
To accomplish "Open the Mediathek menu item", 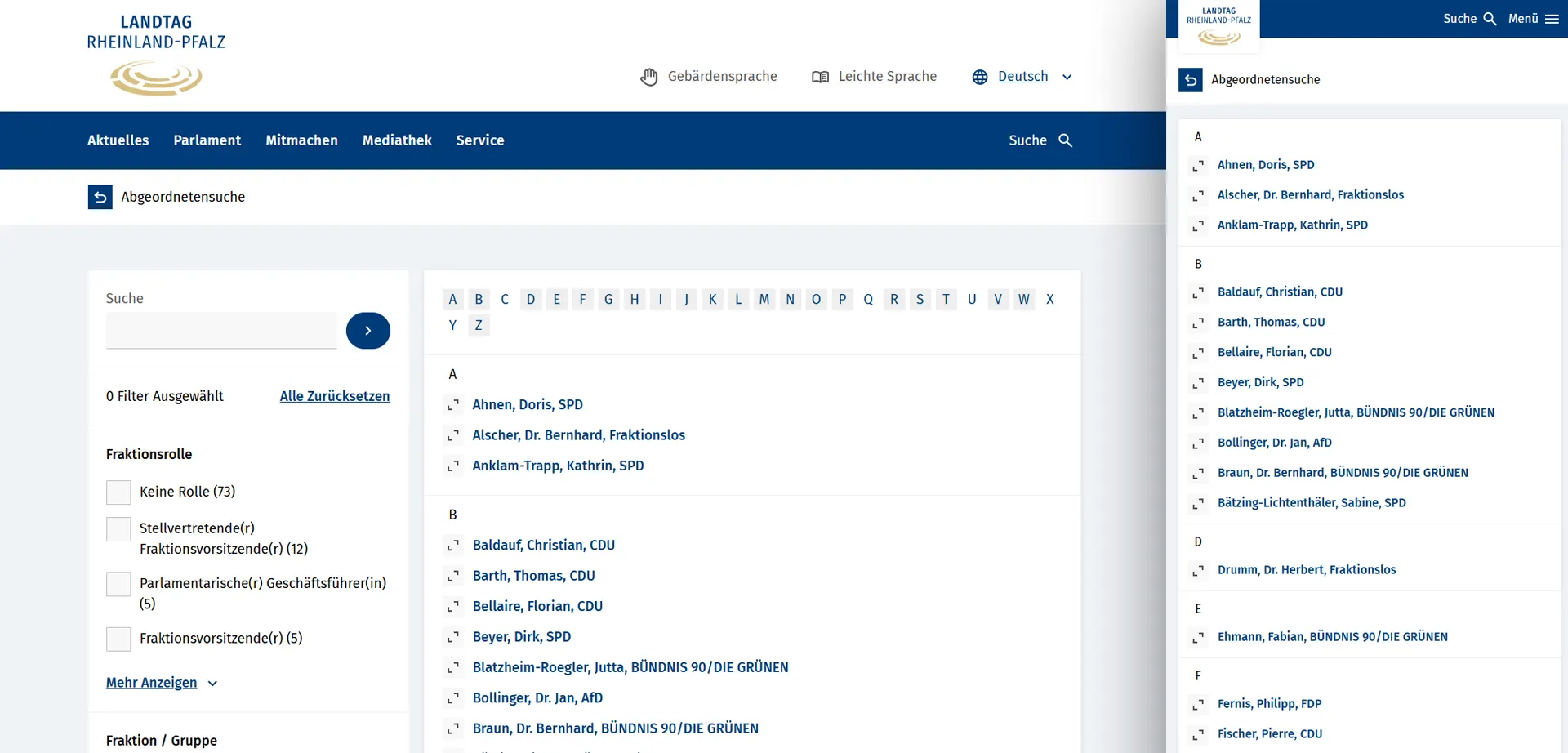I will tap(397, 140).
